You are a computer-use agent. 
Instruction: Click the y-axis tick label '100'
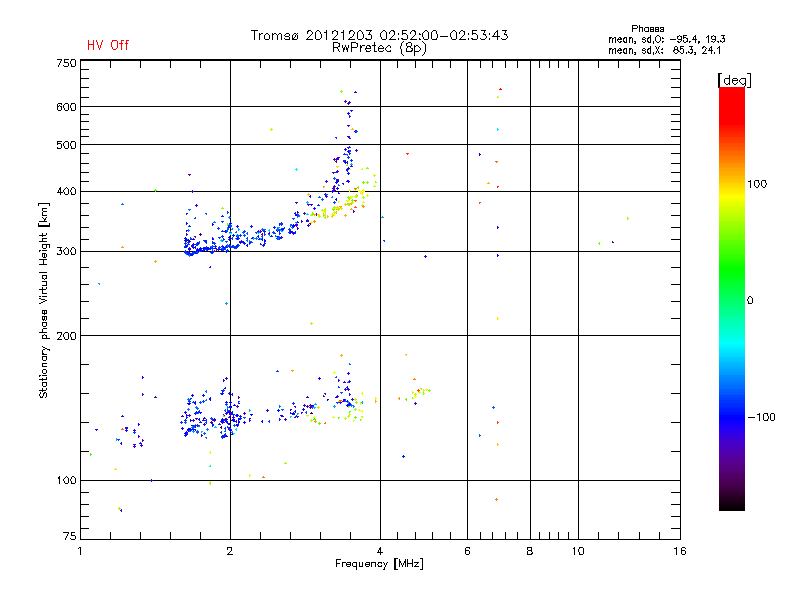66,481
